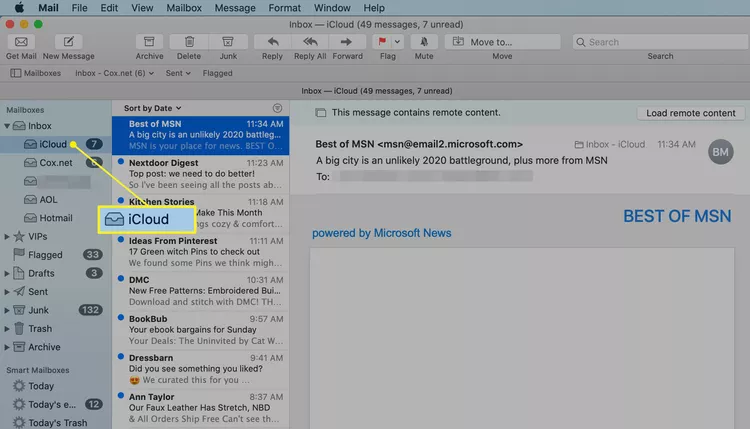Open the View menu
The width and height of the screenshot is (750, 429).
[x=142, y=8]
